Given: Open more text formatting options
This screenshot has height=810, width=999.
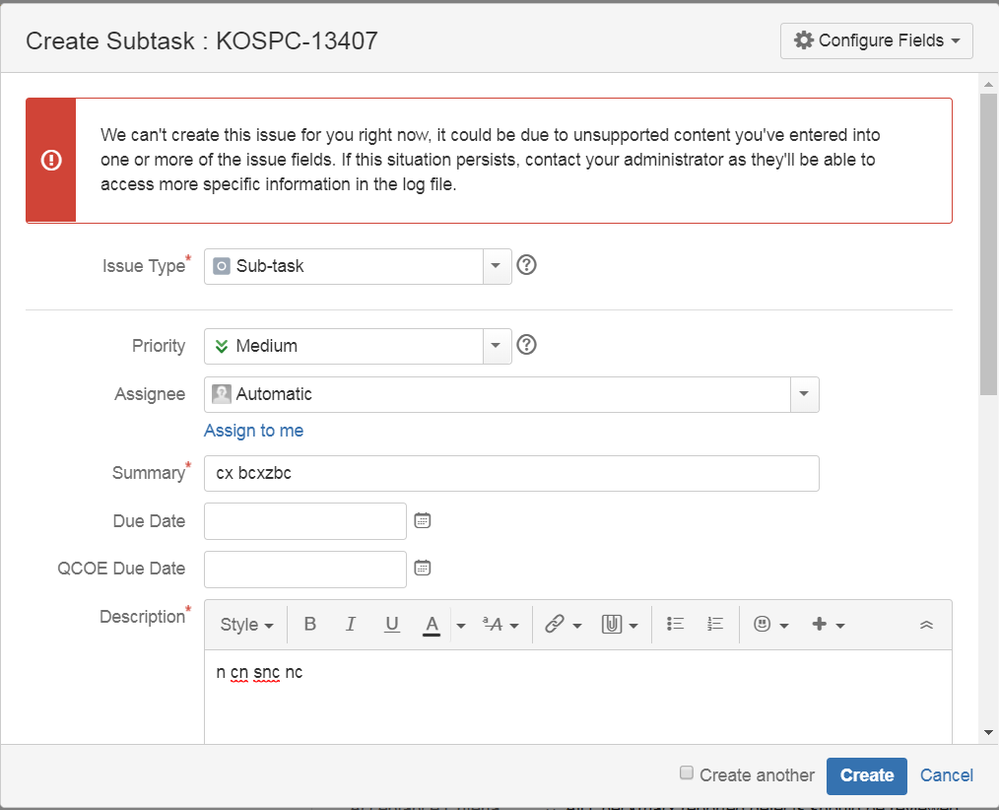Looking at the screenshot, I should tap(501, 625).
